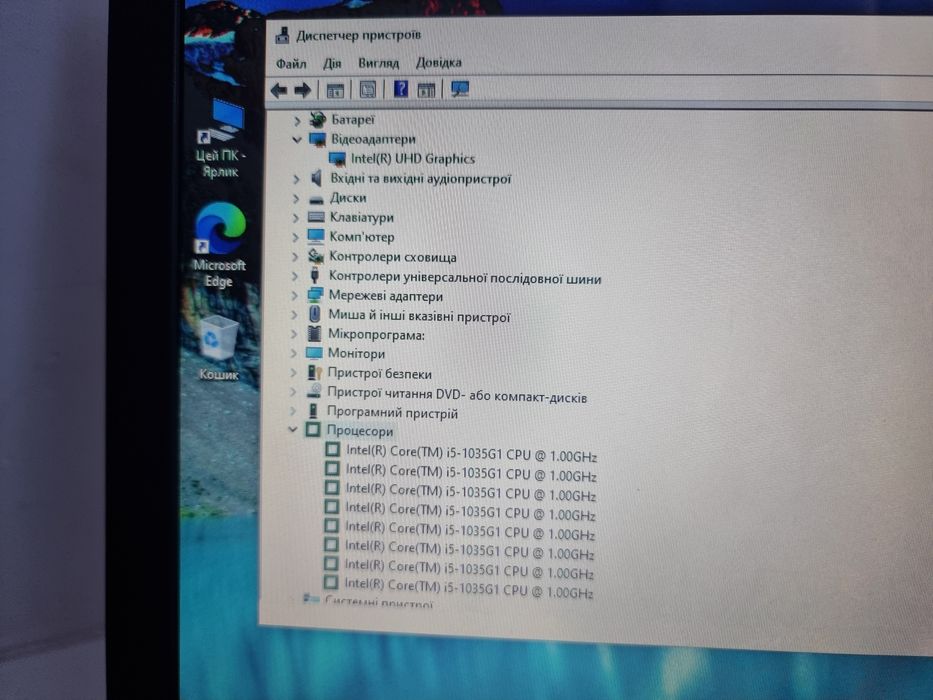933x700 pixels.
Task: Expand Контролери універсальної послідовної шини
Action: tap(295, 277)
